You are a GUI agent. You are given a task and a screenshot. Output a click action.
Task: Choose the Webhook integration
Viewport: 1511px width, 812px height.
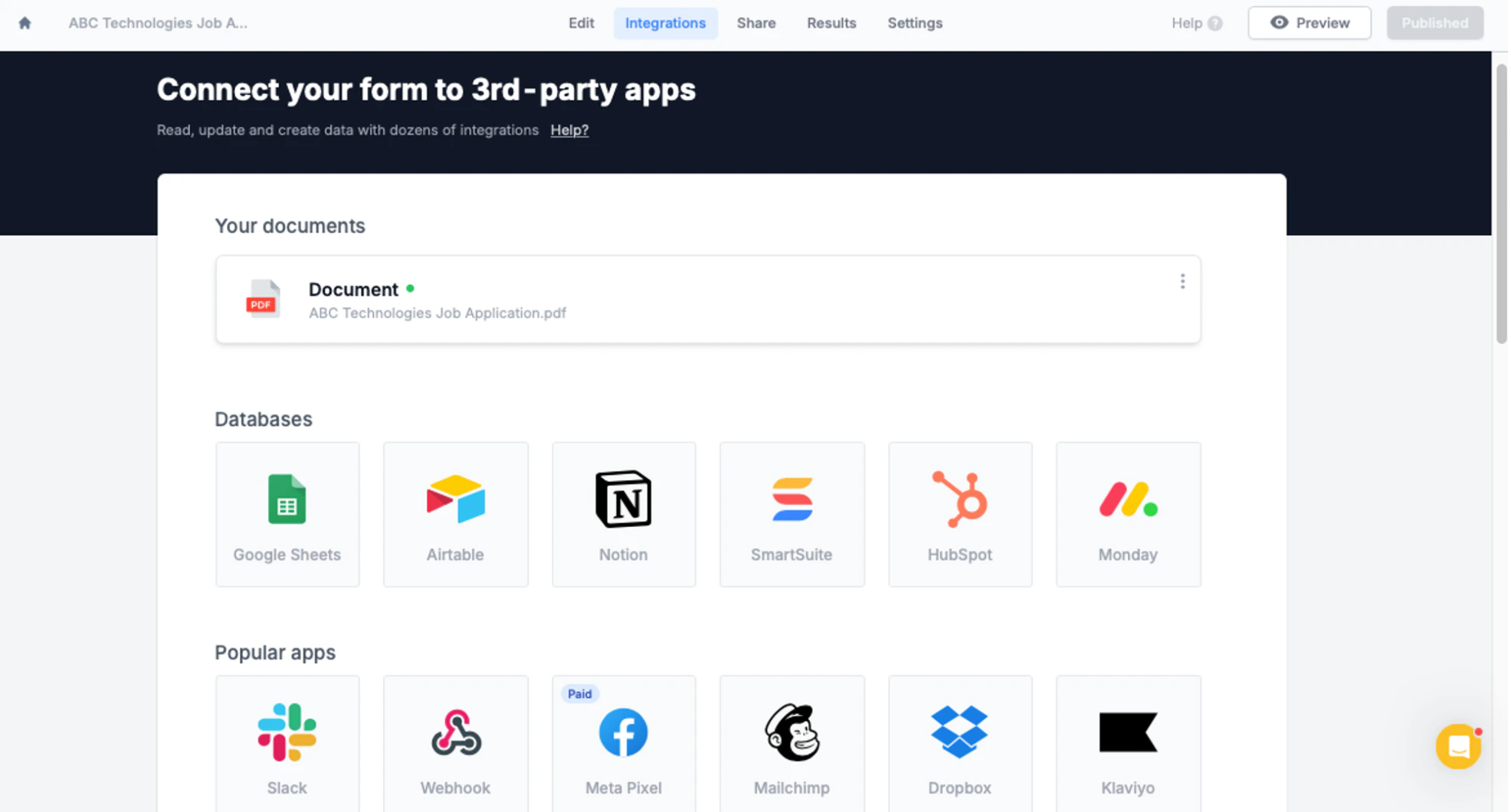456,744
